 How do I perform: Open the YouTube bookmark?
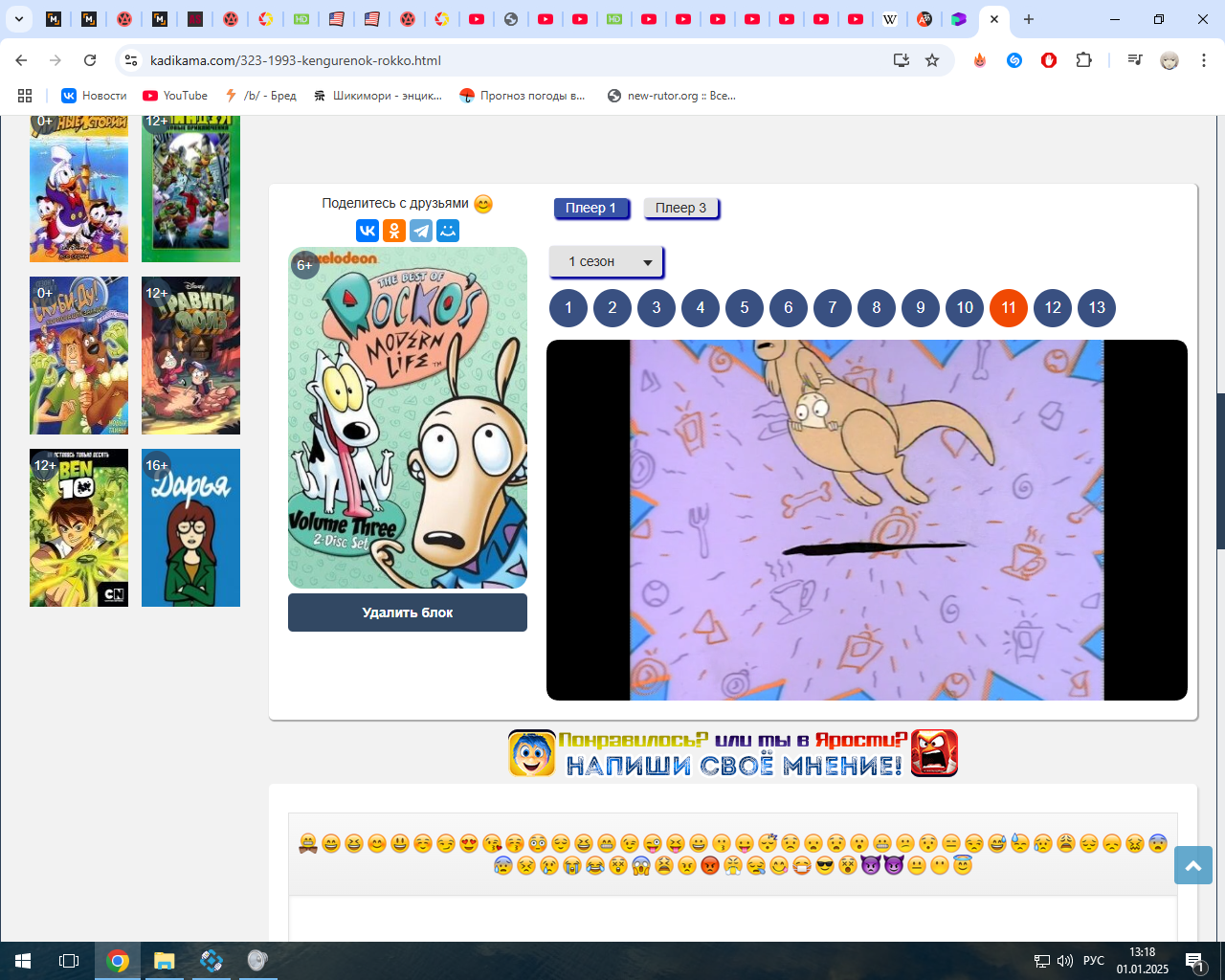point(175,96)
